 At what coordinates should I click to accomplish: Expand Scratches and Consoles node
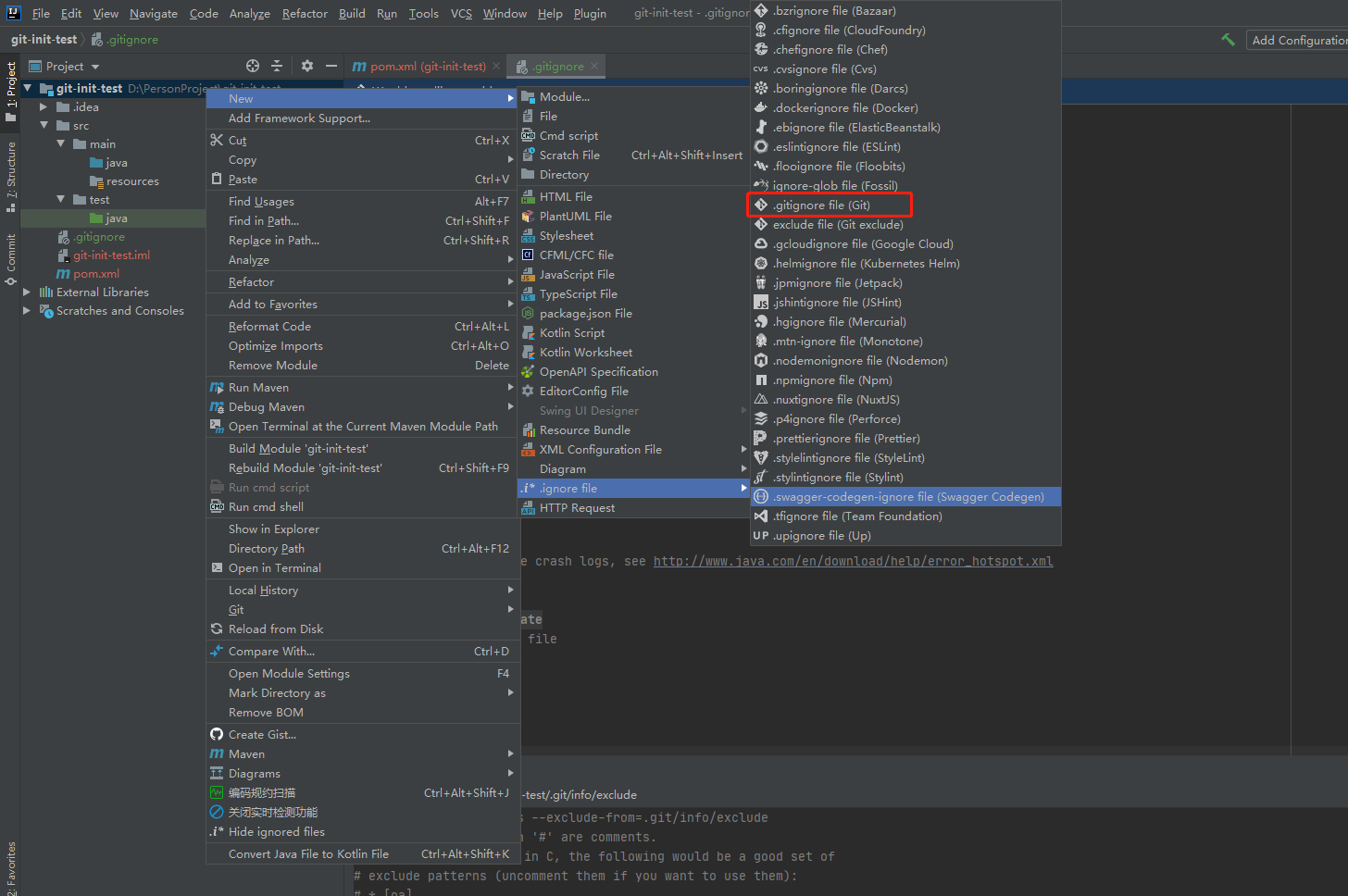coord(26,311)
